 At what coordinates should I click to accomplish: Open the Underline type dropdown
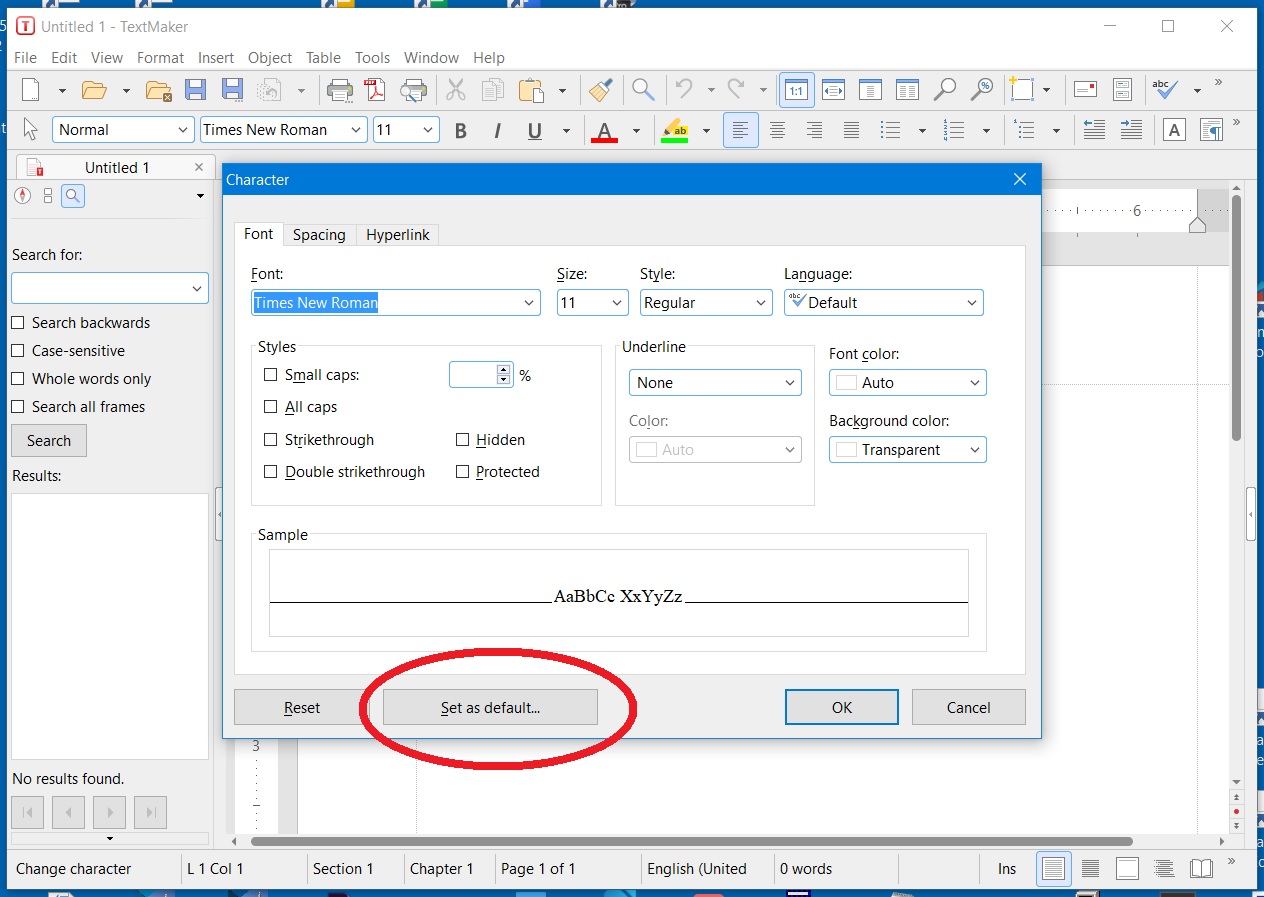click(x=714, y=383)
